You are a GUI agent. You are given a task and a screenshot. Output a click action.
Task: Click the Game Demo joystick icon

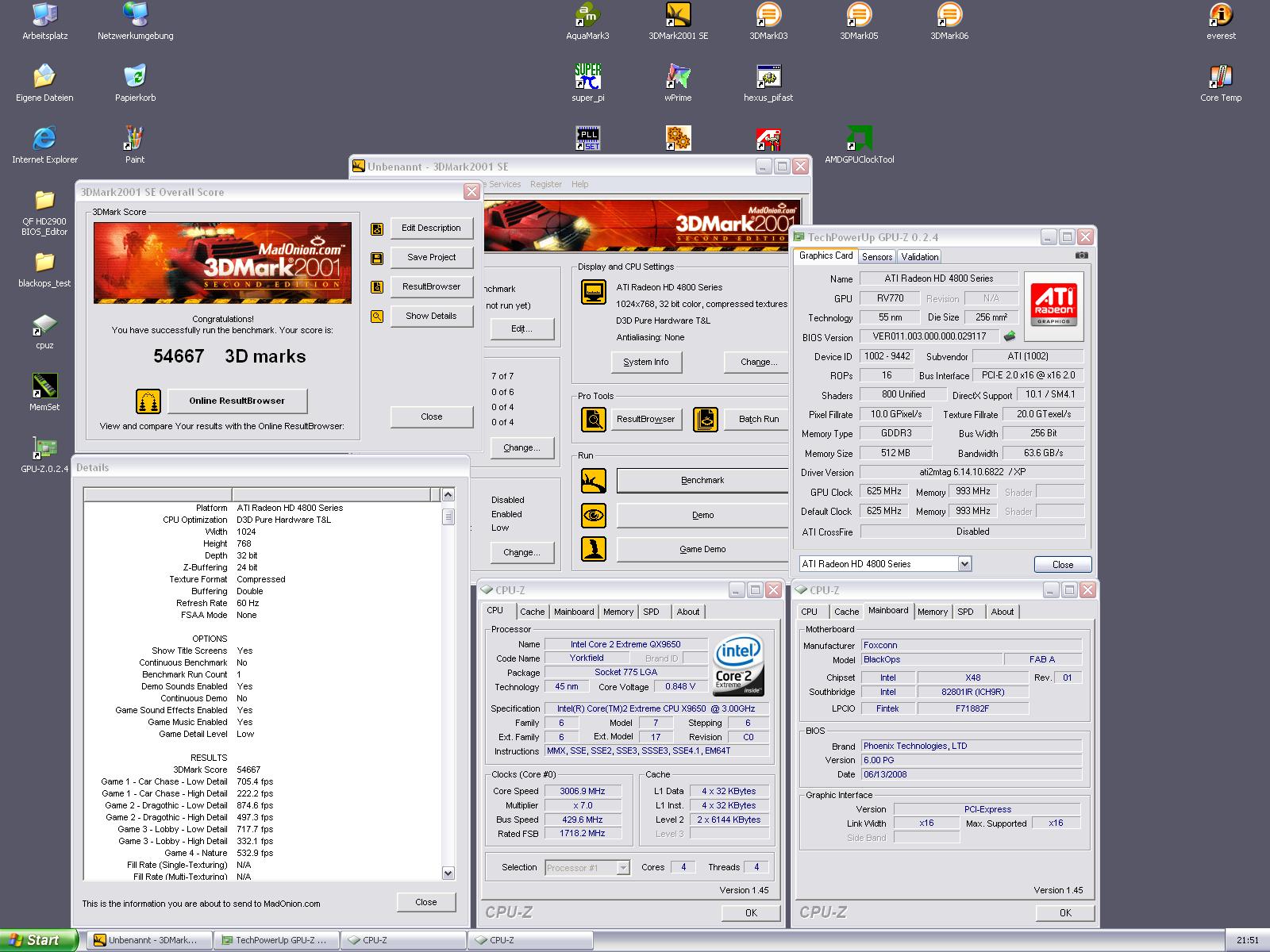click(x=593, y=549)
